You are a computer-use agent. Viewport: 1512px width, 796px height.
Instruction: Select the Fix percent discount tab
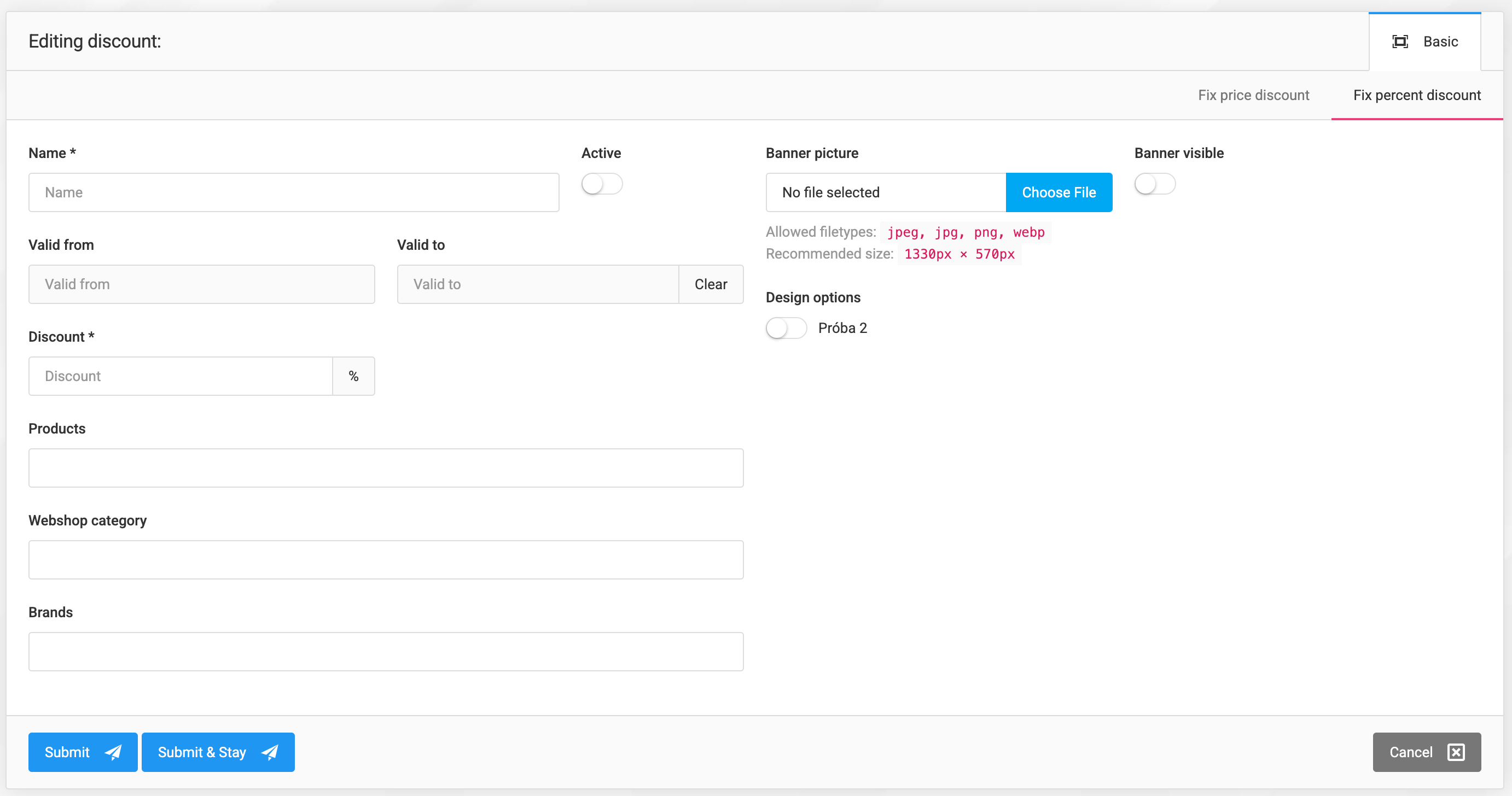[x=1416, y=95]
